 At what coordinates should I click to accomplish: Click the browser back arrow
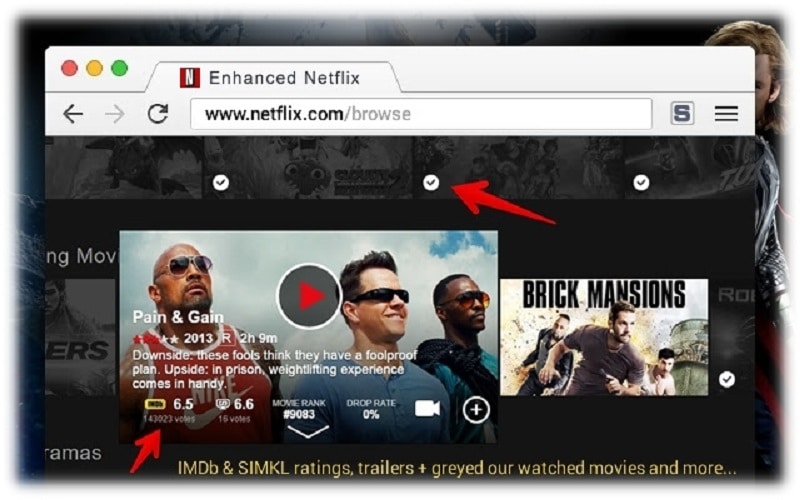click(73, 114)
